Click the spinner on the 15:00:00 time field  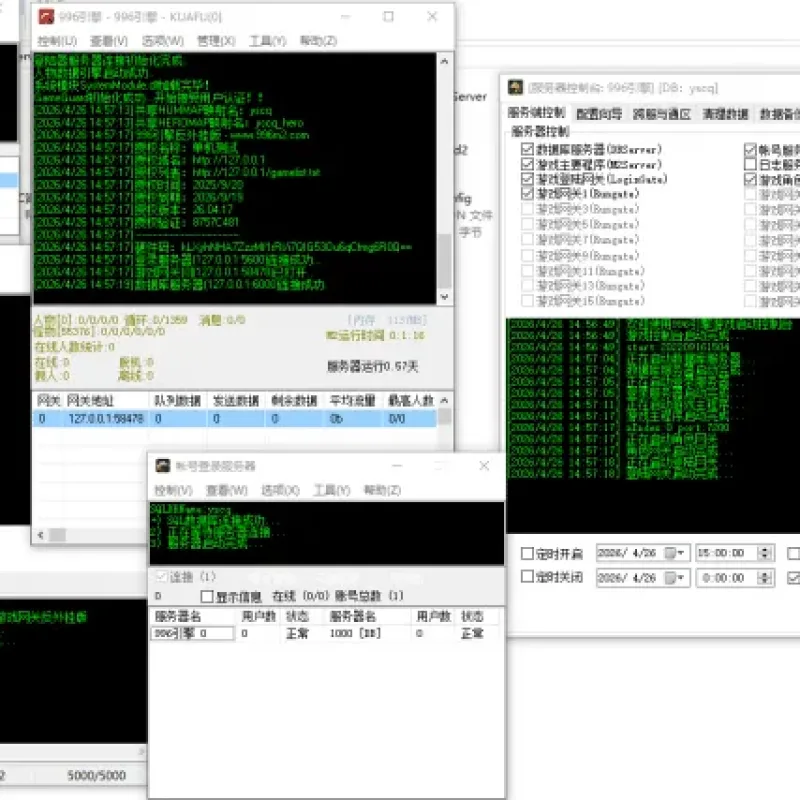pos(764,553)
